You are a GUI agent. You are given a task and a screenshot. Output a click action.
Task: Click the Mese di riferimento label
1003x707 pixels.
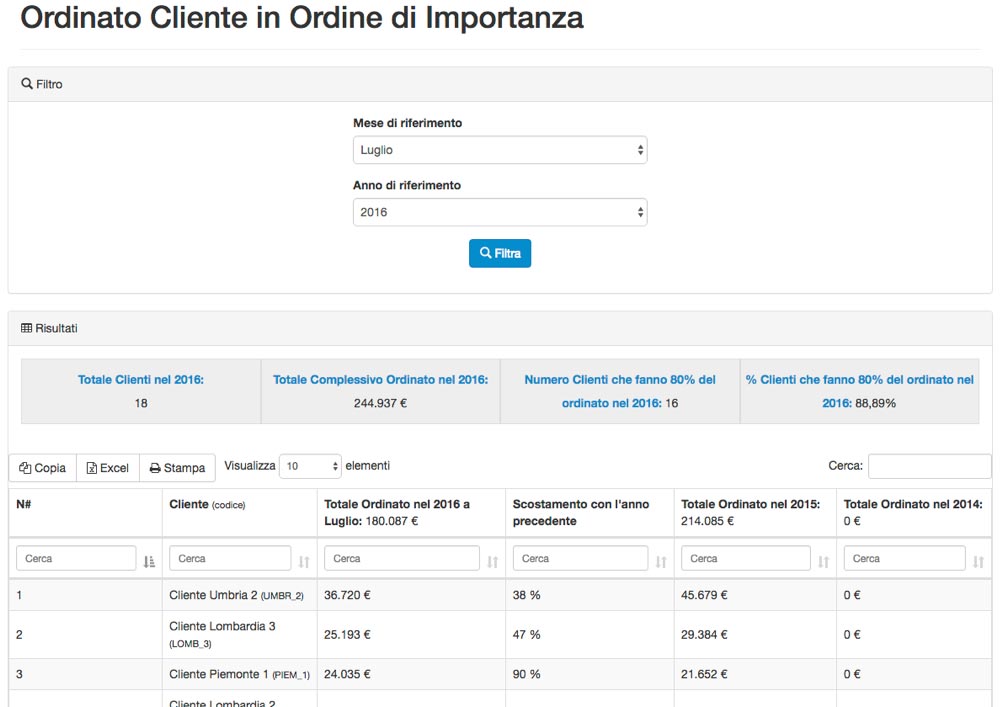click(x=407, y=123)
